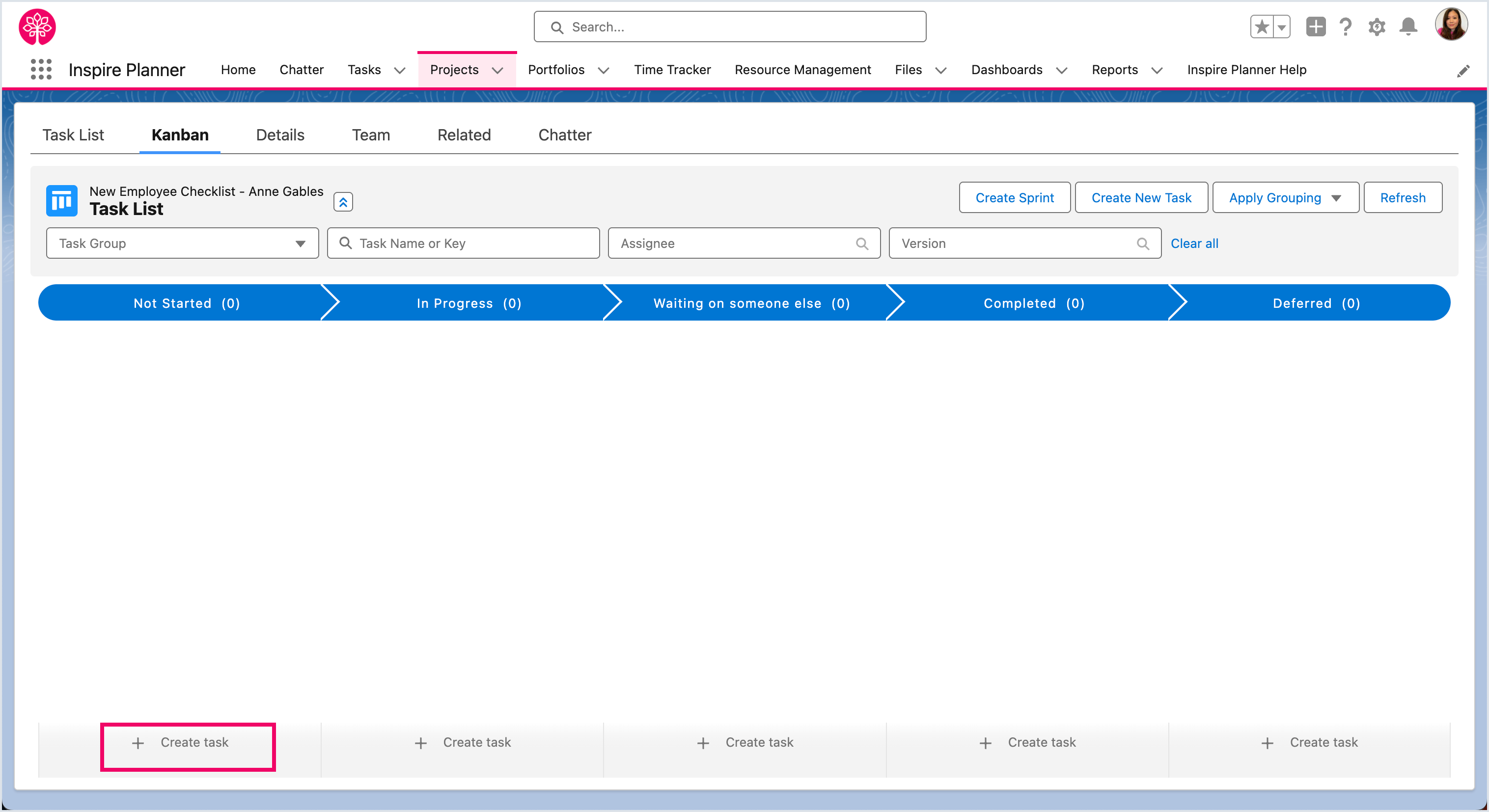Image resolution: width=1489 pixels, height=812 pixels.
Task: Switch to the Team tab
Action: point(370,135)
